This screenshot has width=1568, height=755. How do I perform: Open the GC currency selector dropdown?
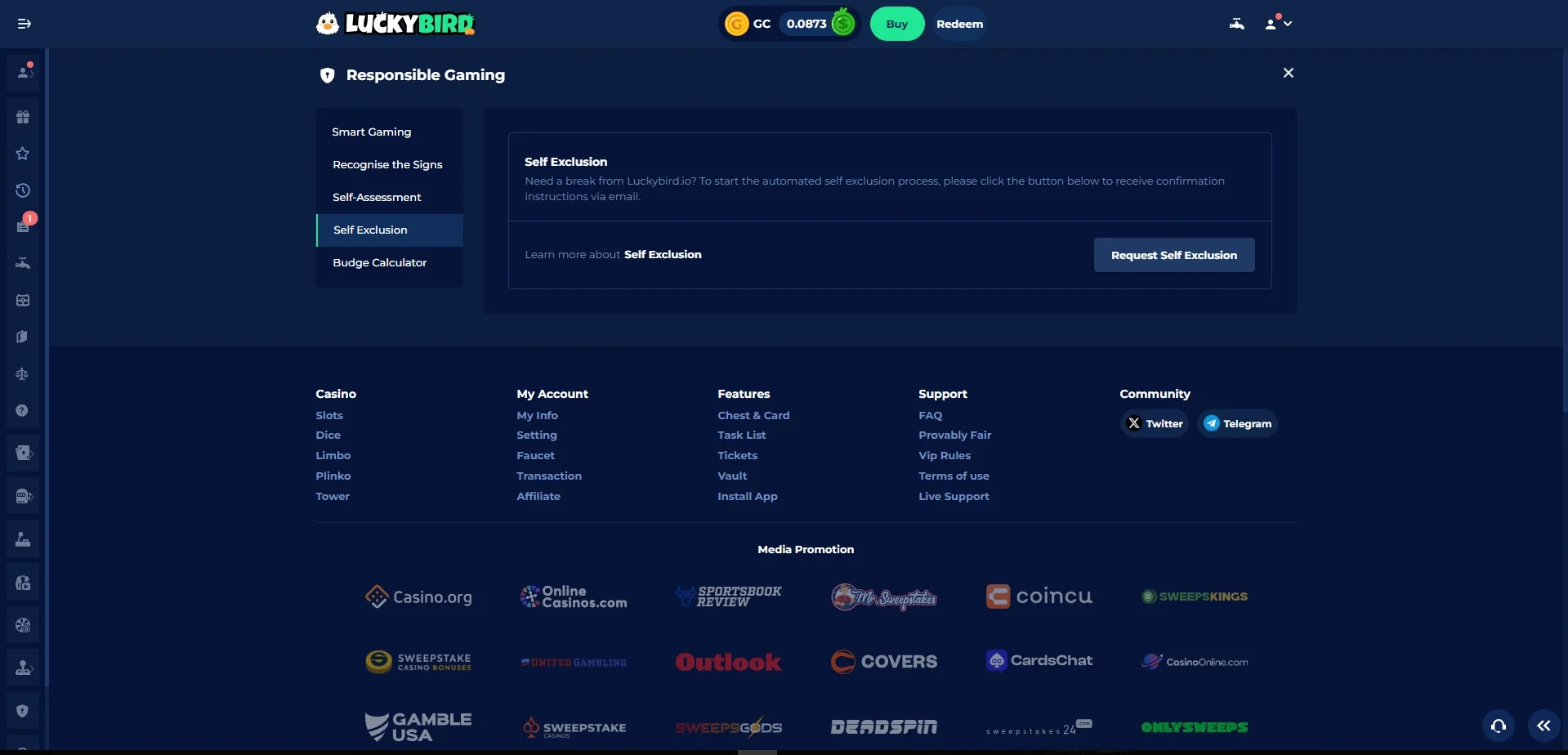(748, 24)
